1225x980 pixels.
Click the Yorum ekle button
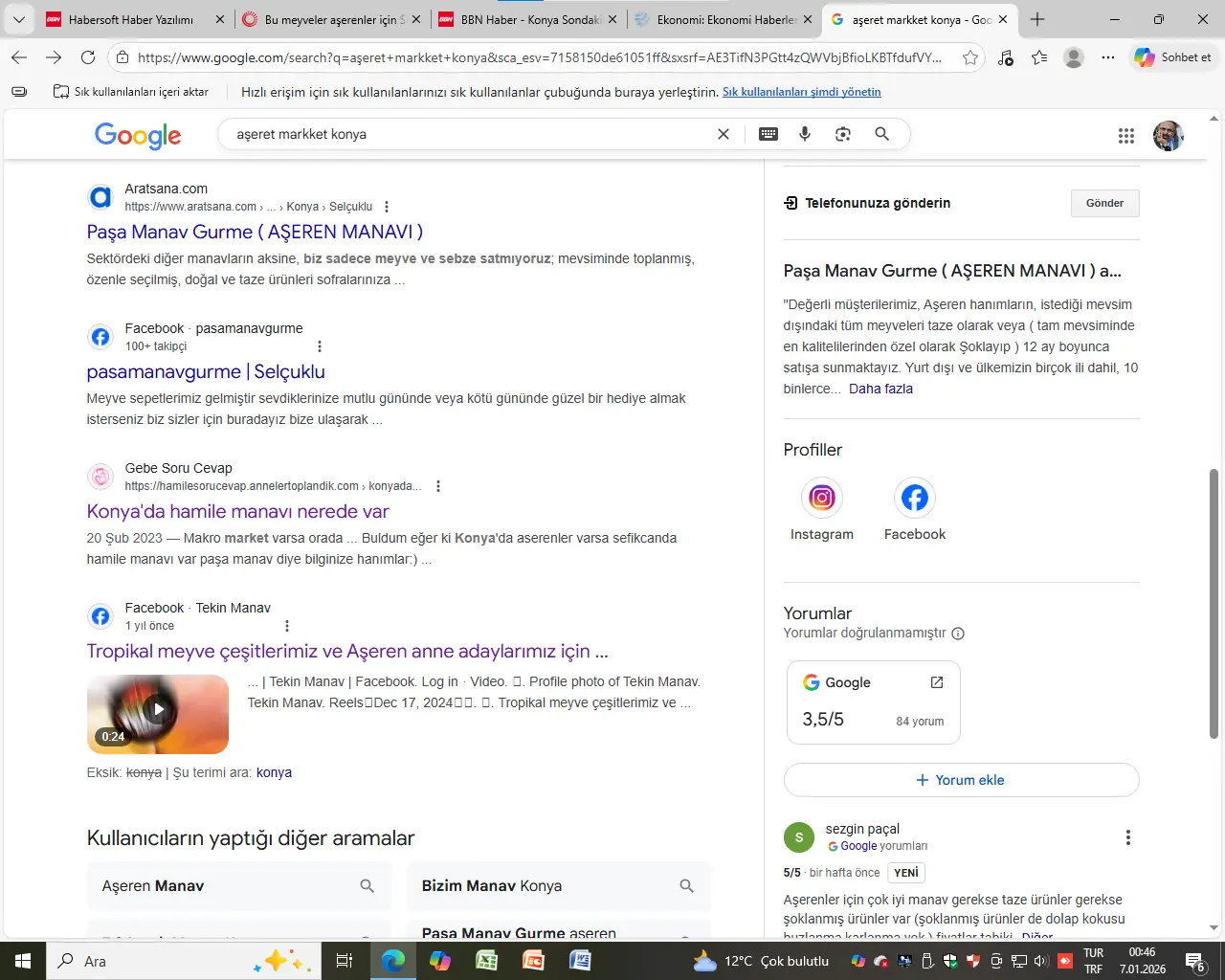961,780
